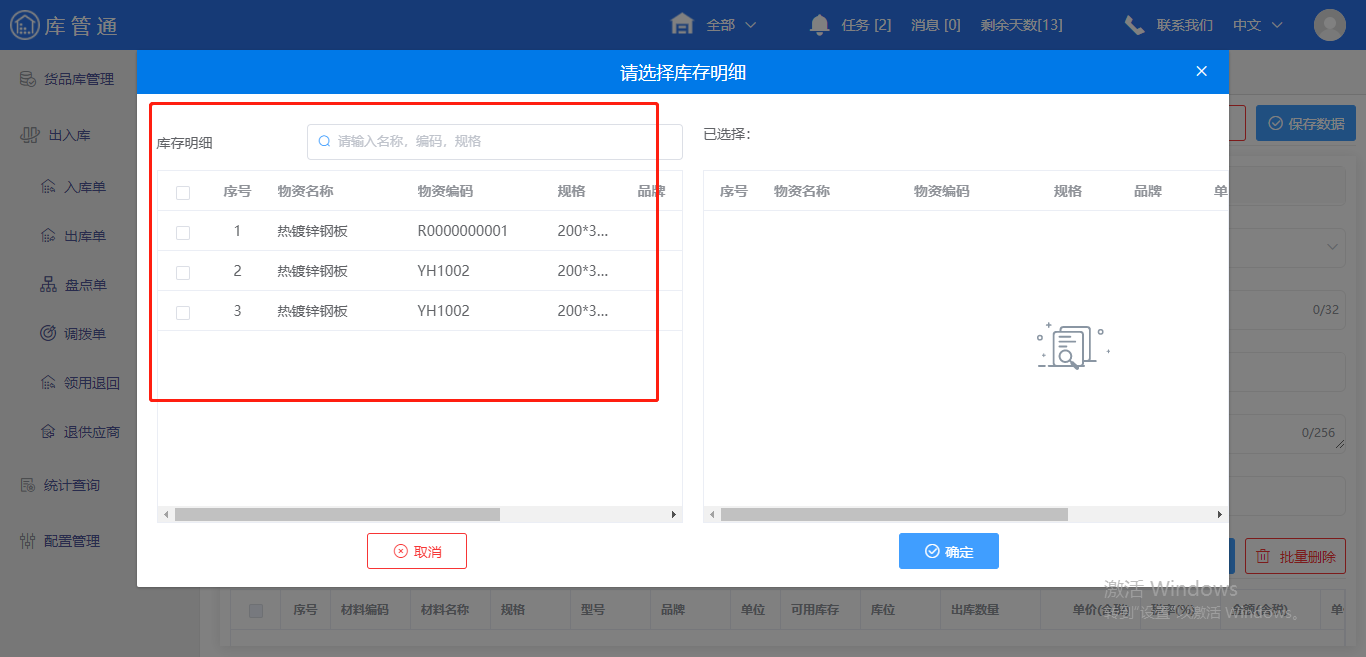Click 物资编码 header in left table
Screen dimensions: 1366x657
[x=445, y=191]
